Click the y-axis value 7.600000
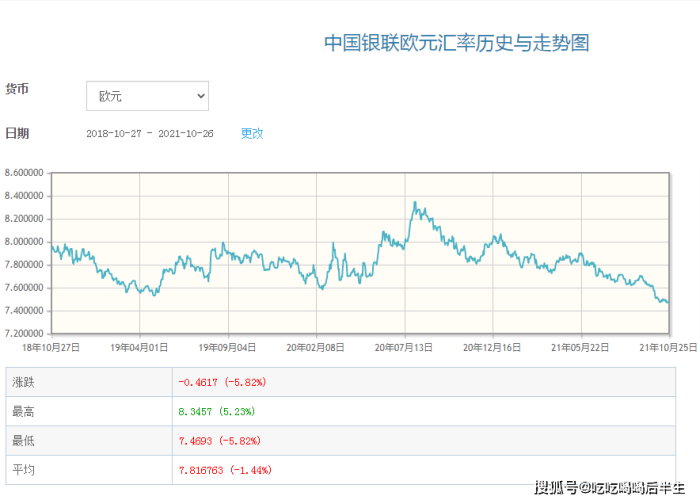Screen dimensions: 700x500 coord(24,288)
